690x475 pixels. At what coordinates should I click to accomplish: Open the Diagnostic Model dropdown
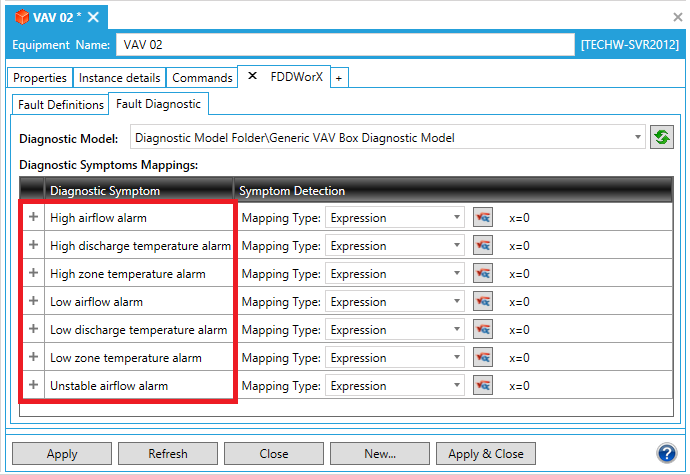(637, 138)
